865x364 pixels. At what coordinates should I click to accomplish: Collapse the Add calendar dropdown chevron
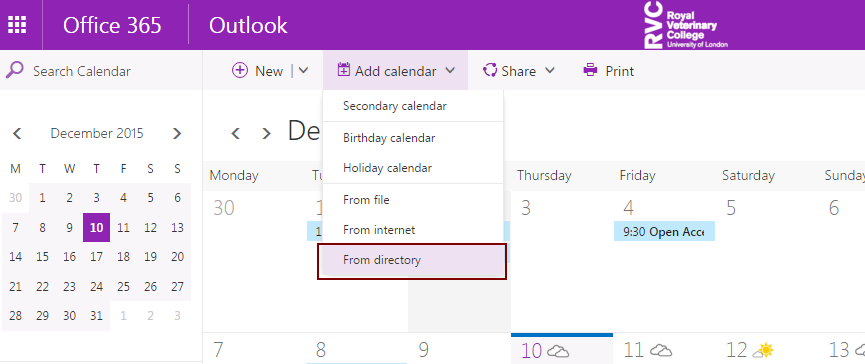pos(450,71)
